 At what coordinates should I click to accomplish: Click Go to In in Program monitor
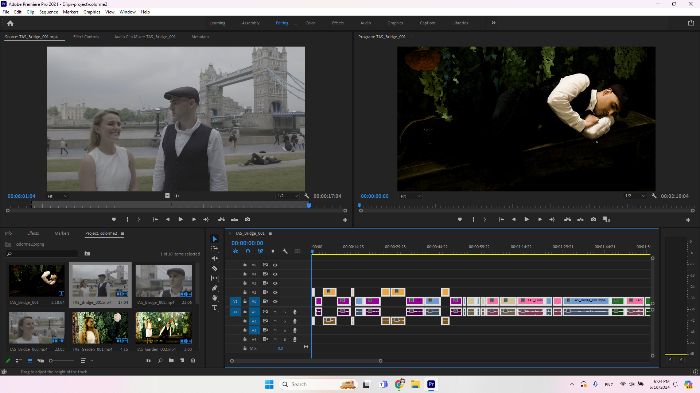tap(501, 219)
